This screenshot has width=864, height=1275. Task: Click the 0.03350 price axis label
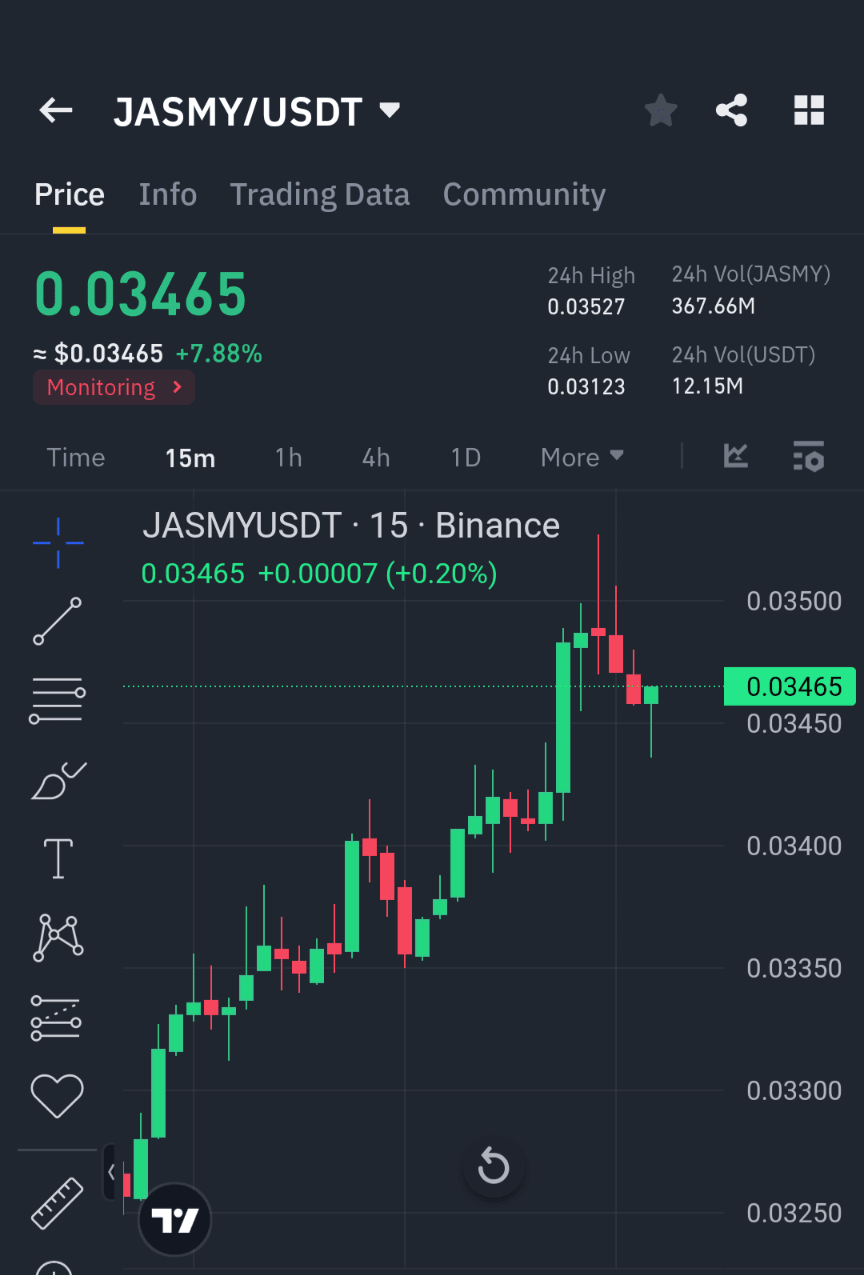795,968
